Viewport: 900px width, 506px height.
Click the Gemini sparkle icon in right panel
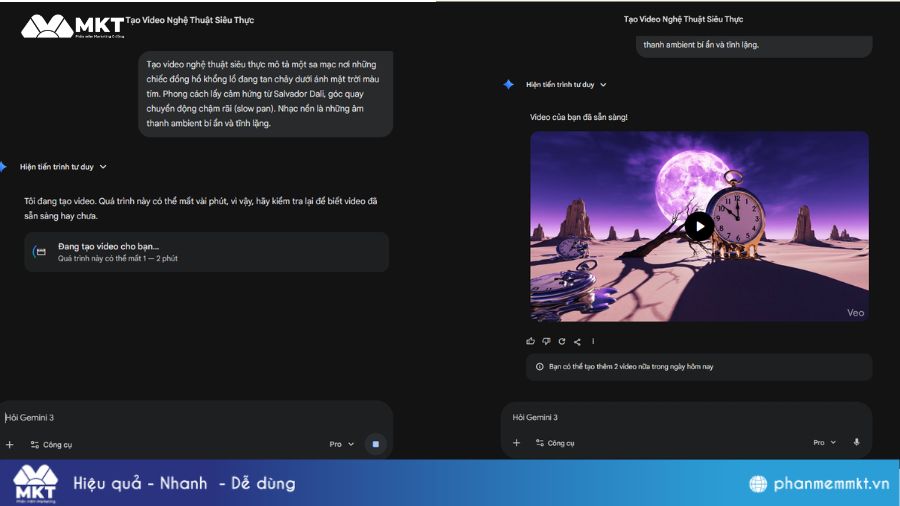[509, 84]
